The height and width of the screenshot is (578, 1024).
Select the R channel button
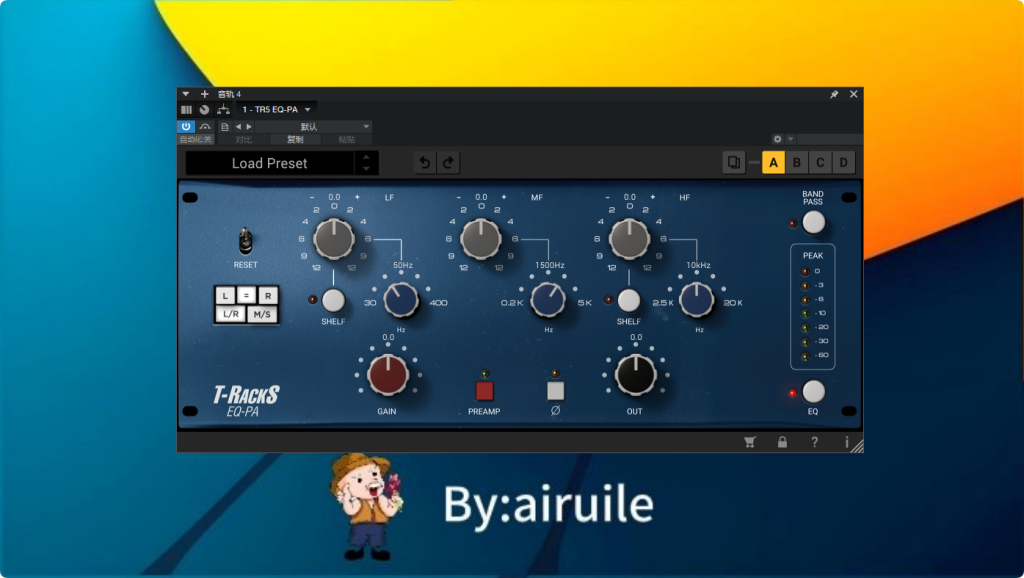click(x=268, y=296)
